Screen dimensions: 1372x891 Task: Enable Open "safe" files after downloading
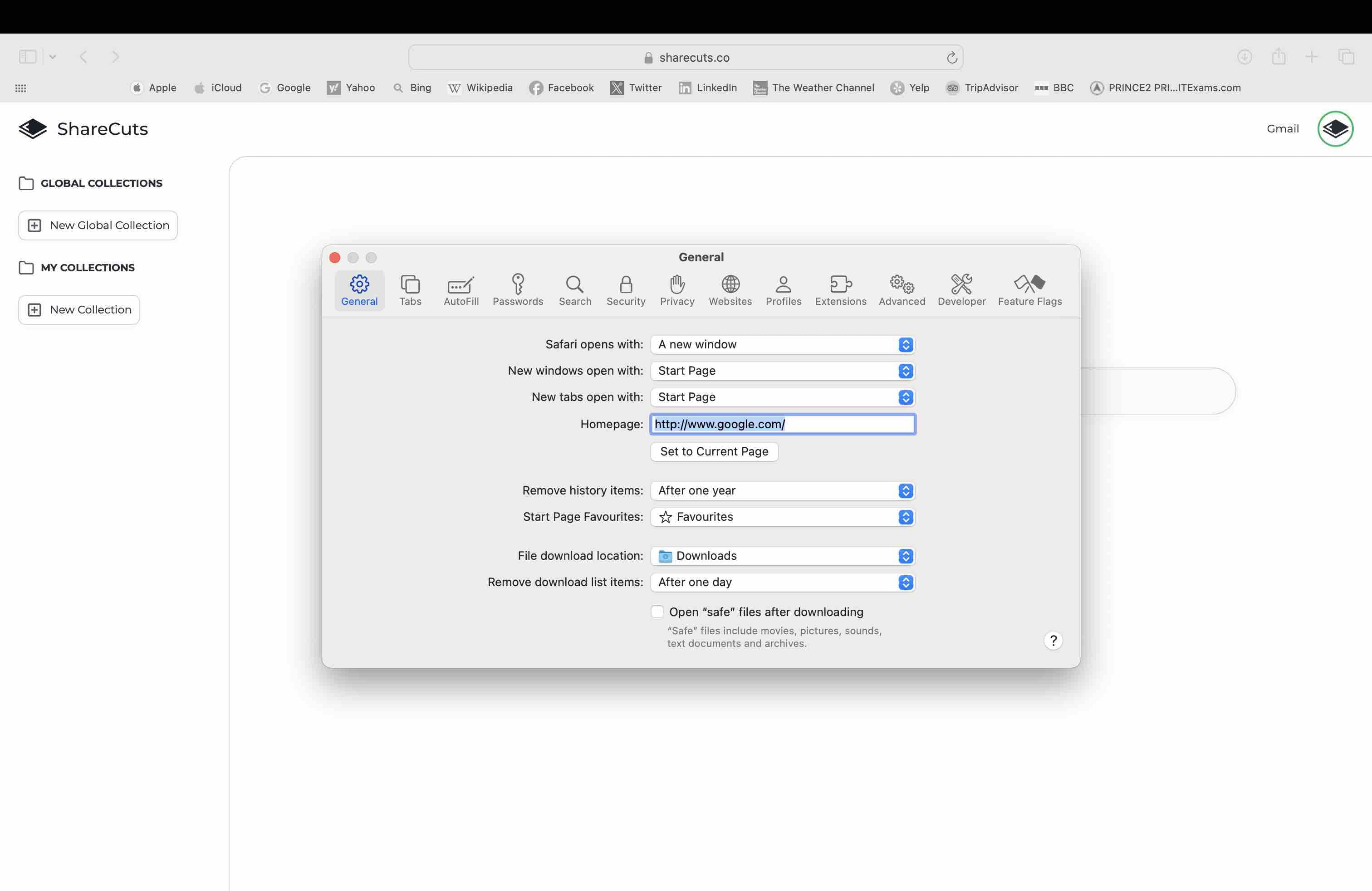[x=657, y=612]
